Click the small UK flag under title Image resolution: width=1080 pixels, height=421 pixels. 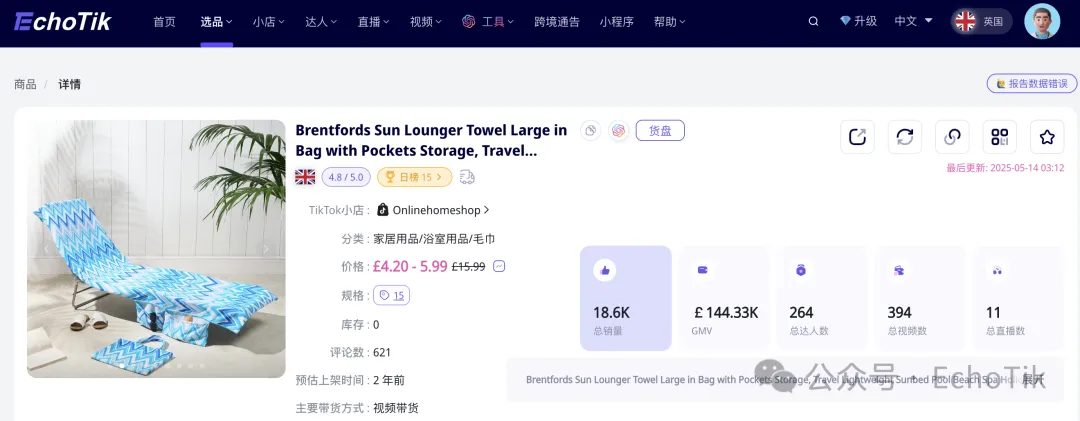click(x=305, y=177)
